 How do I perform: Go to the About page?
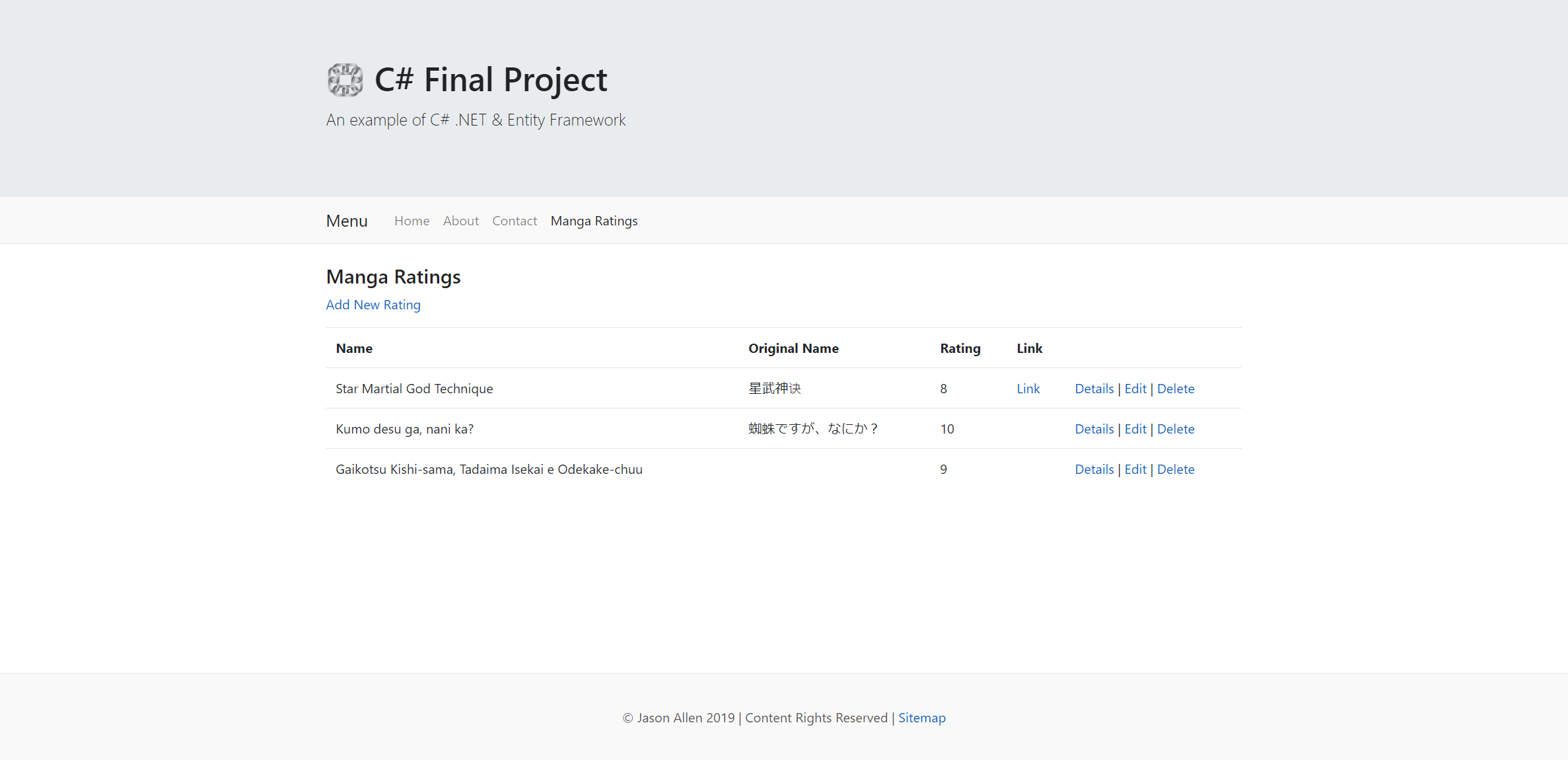[460, 221]
